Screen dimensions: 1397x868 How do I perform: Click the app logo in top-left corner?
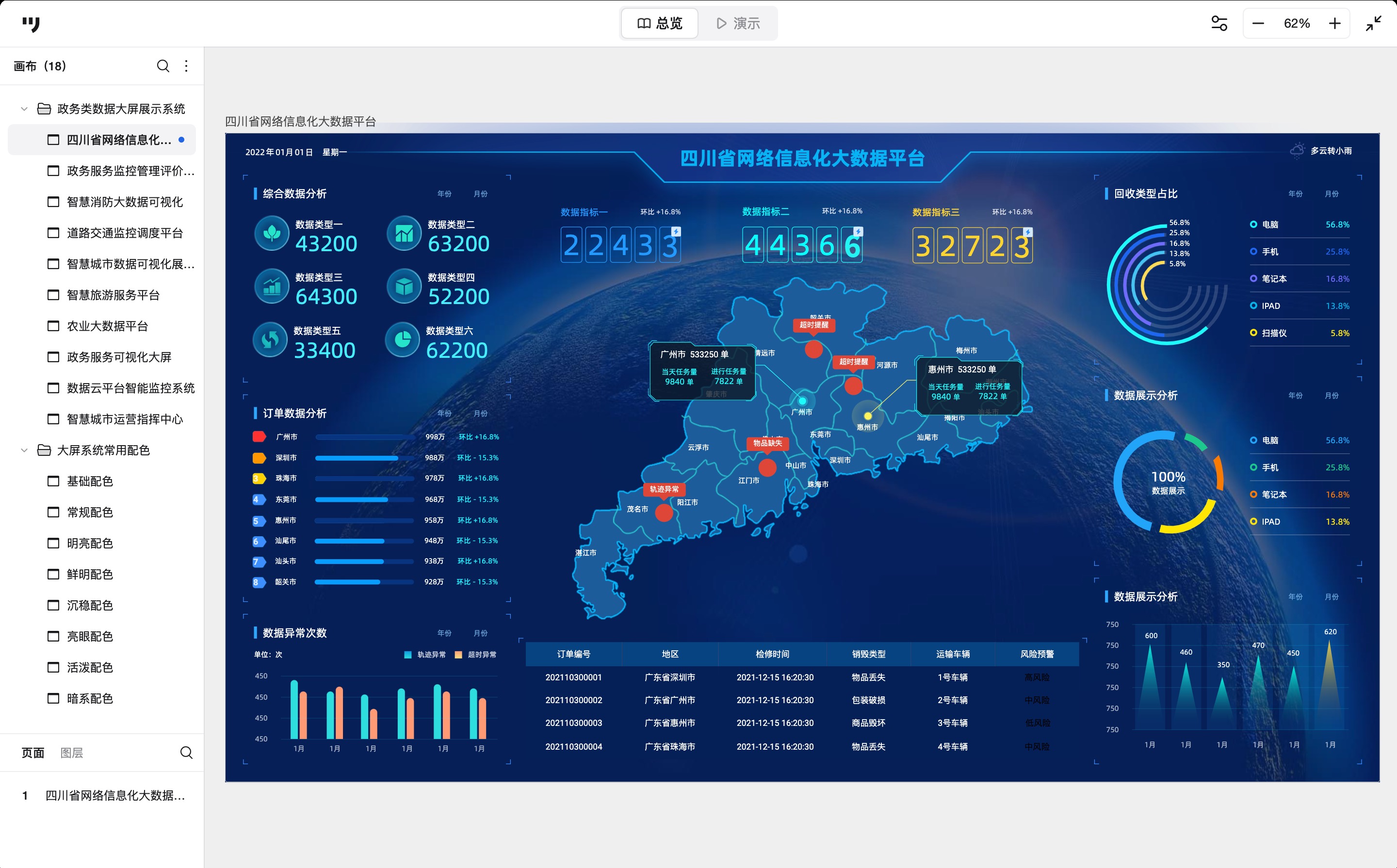(31, 24)
